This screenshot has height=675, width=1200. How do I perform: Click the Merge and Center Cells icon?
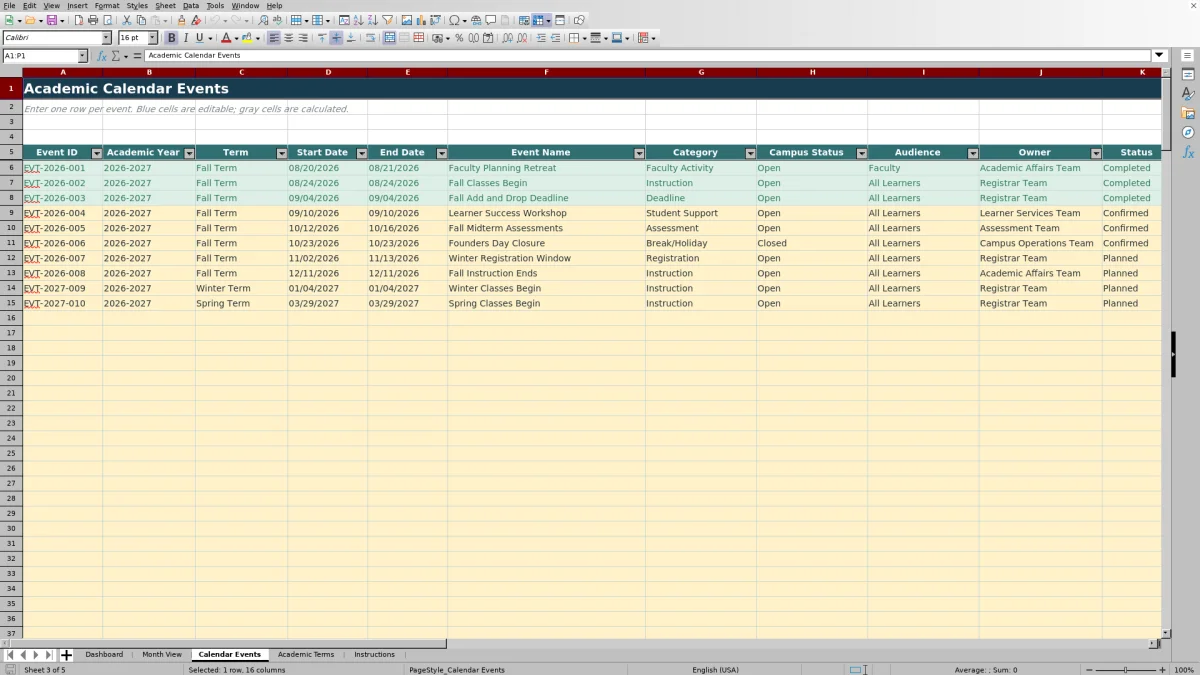389,38
